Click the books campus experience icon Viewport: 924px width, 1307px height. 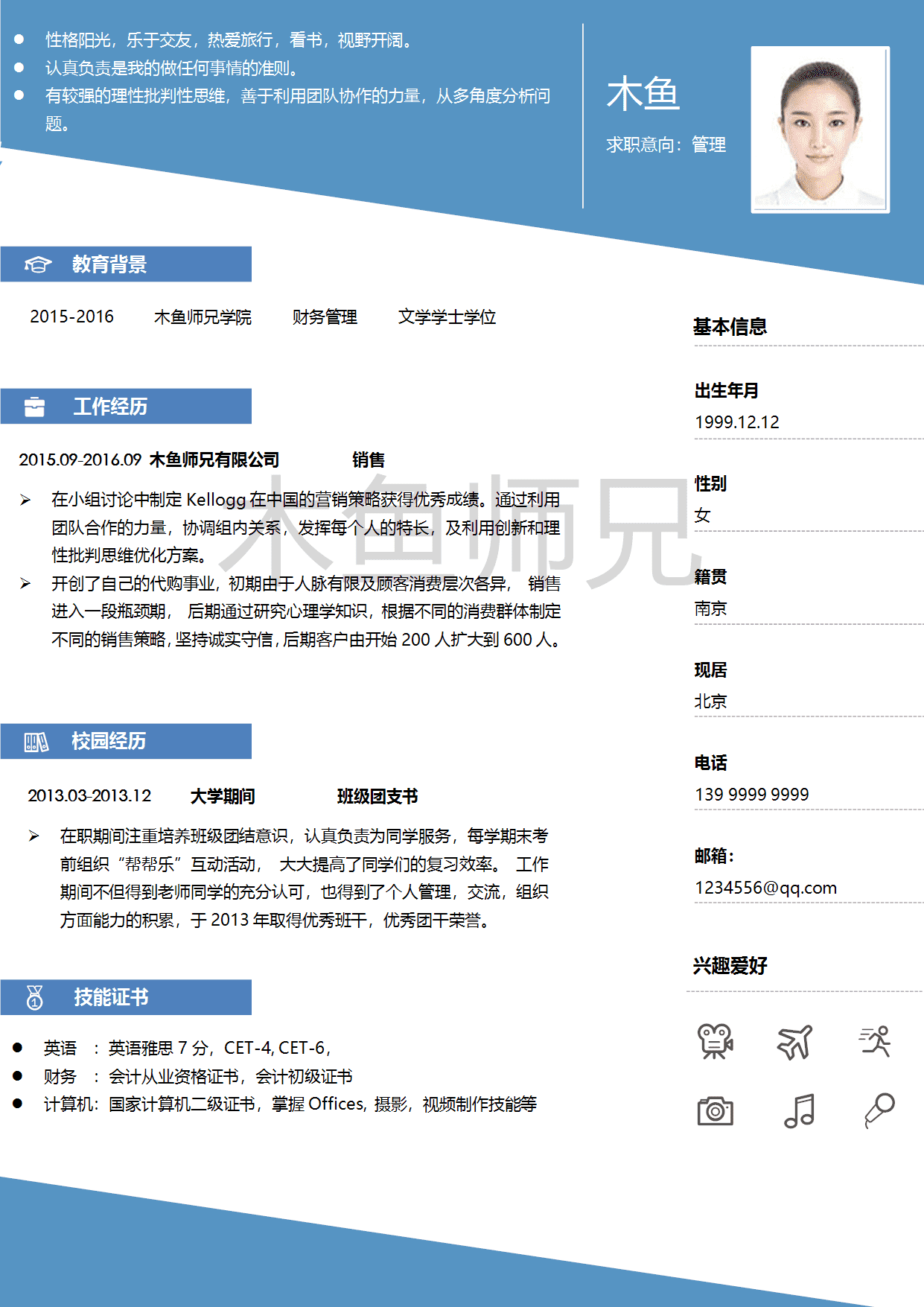[x=36, y=742]
